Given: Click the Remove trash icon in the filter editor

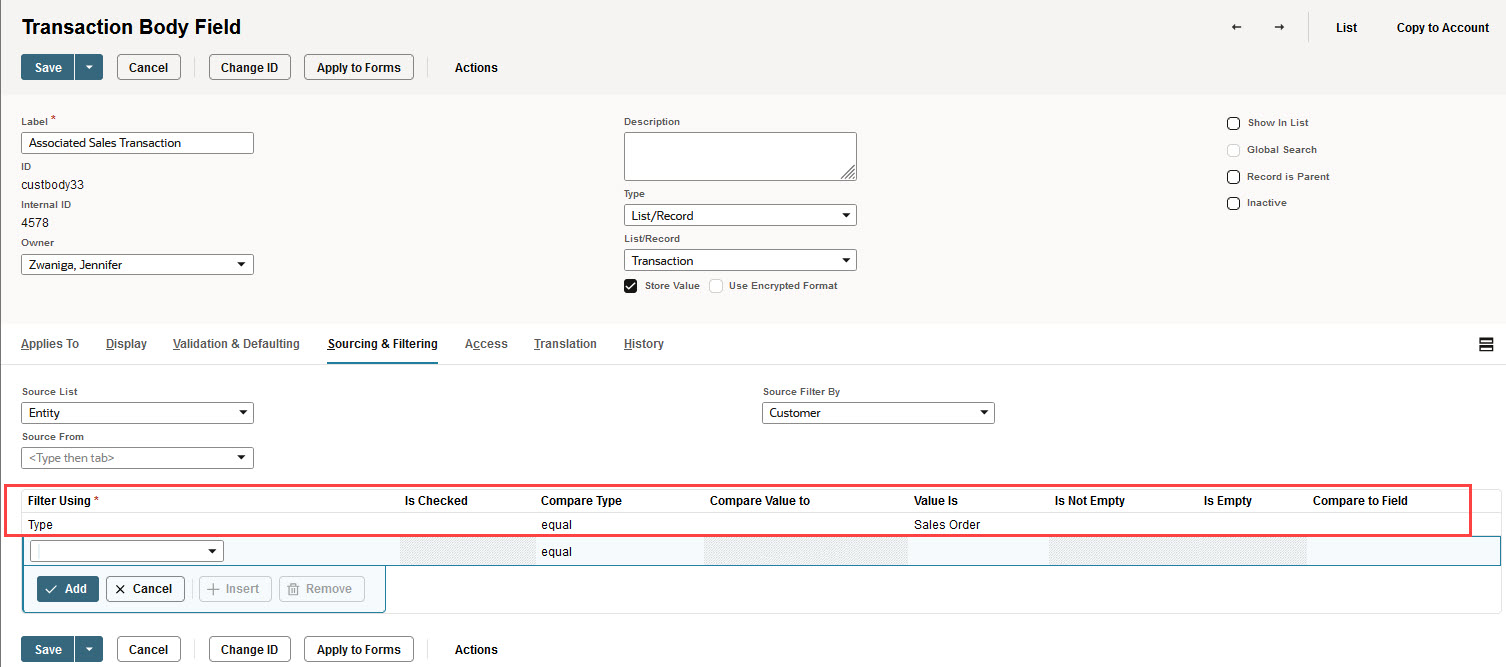Looking at the screenshot, I should coord(321,588).
